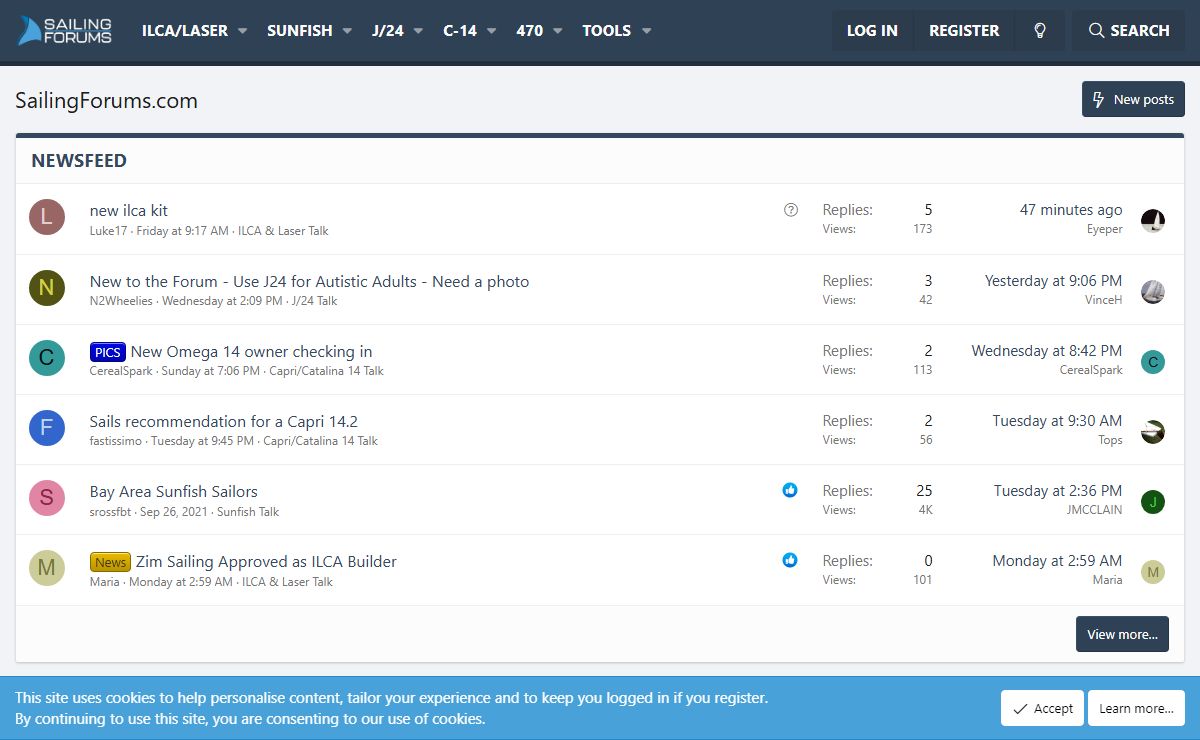The width and height of the screenshot is (1200, 740).
Task: Expand the ILCA/LASER dropdown arrow
Action: 243,31
